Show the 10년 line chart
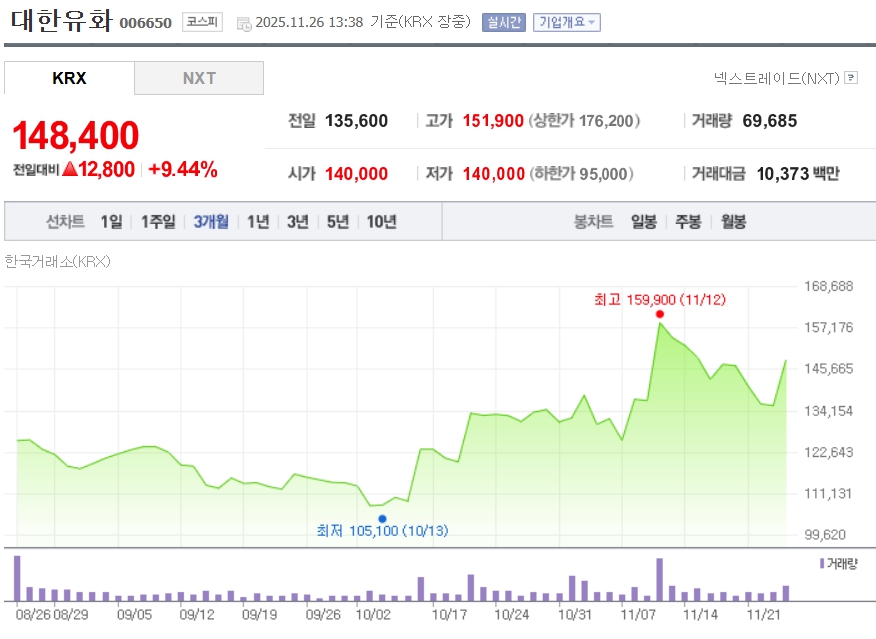This screenshot has width=876, height=639. 381,222
